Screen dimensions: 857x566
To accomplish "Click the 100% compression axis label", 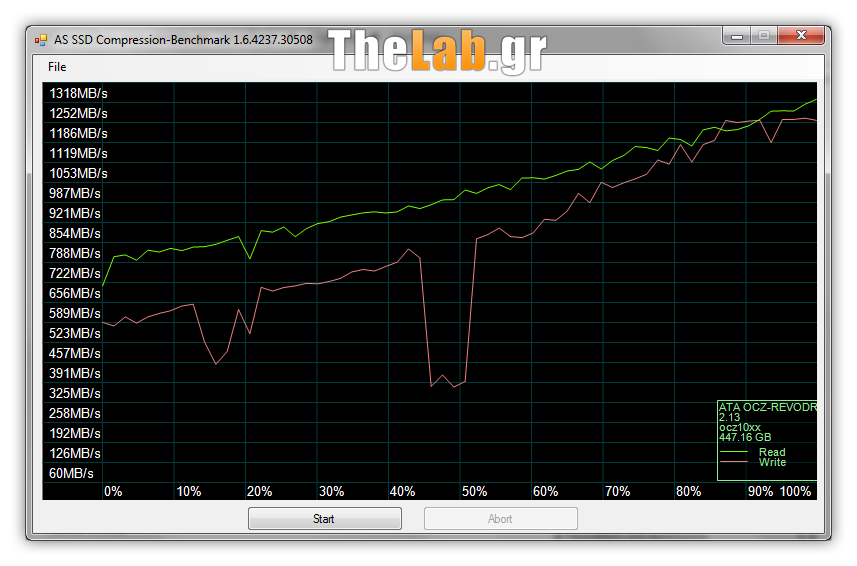I will point(795,491).
